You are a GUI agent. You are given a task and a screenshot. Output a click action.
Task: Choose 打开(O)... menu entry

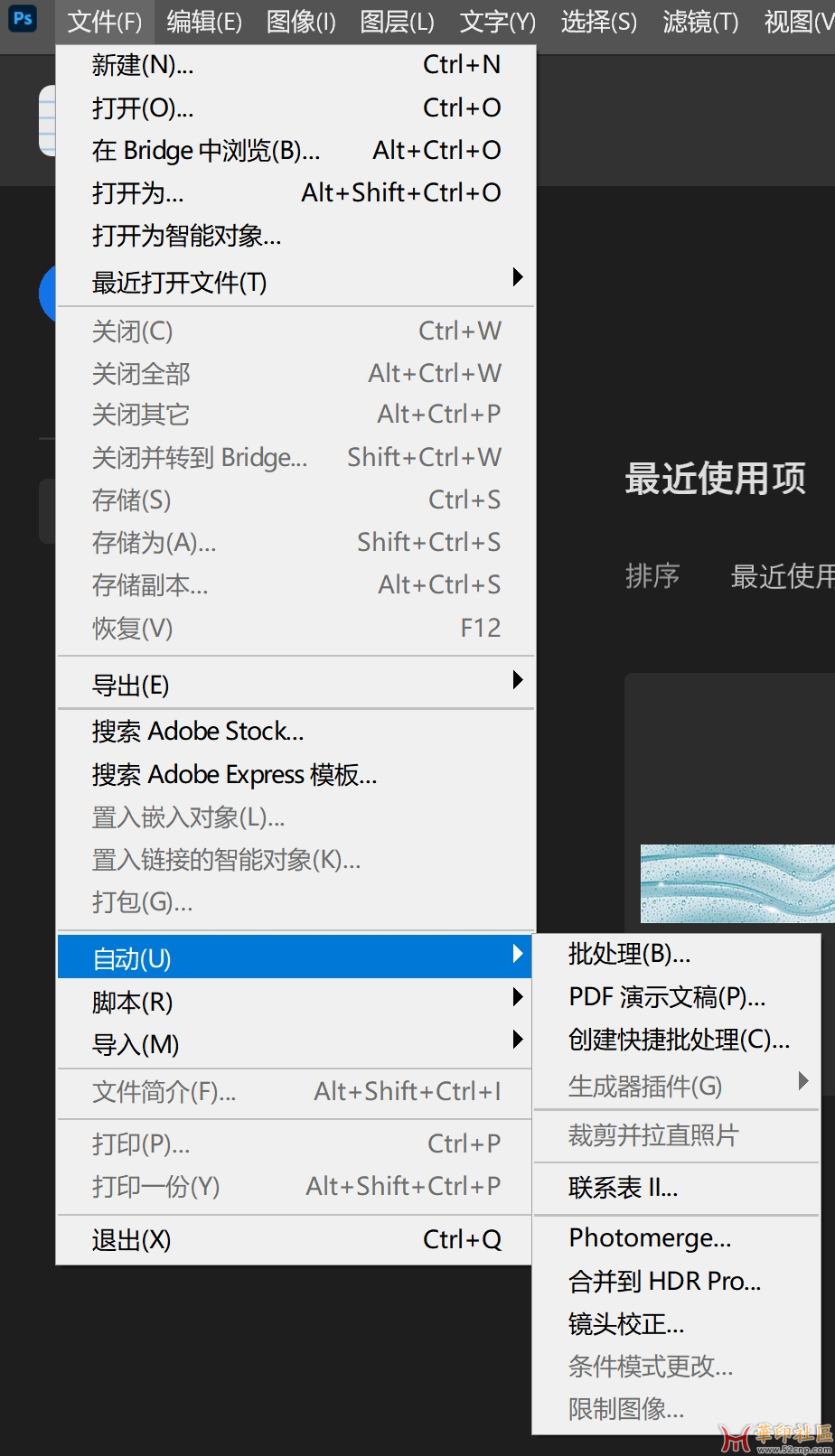tap(296, 107)
